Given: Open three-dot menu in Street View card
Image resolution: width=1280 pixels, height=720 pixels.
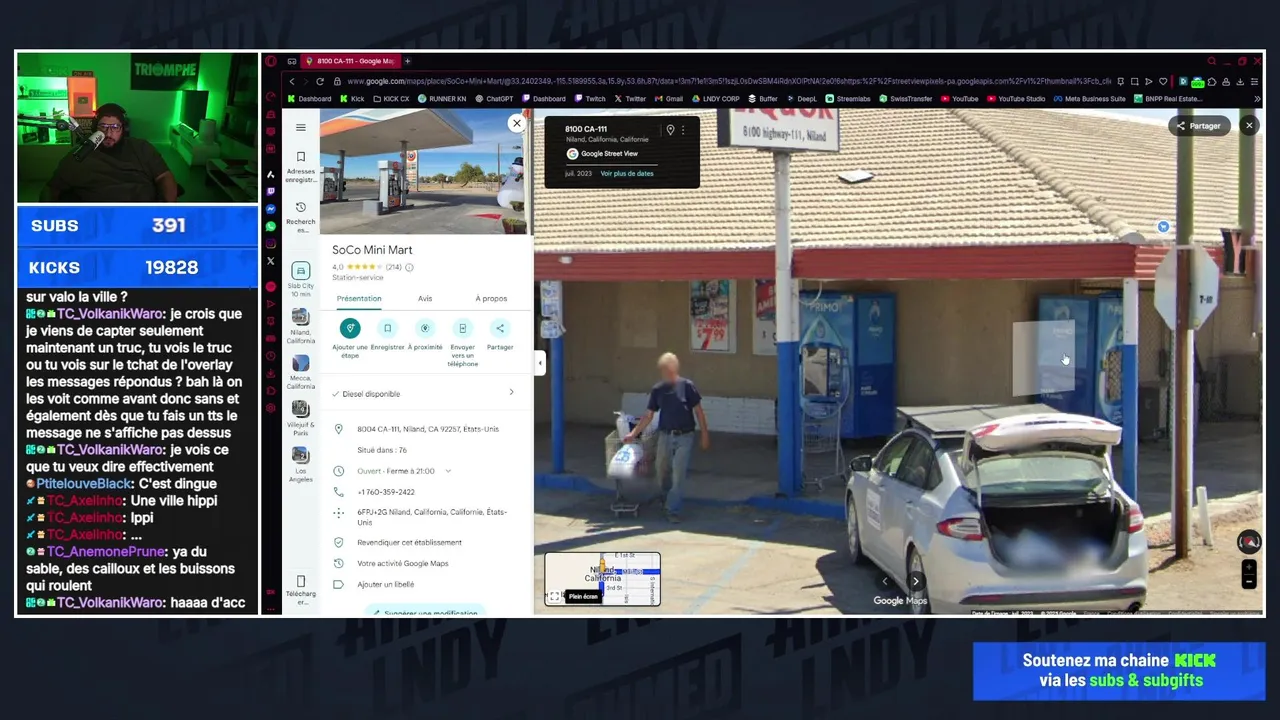Looking at the screenshot, I should point(684,130).
